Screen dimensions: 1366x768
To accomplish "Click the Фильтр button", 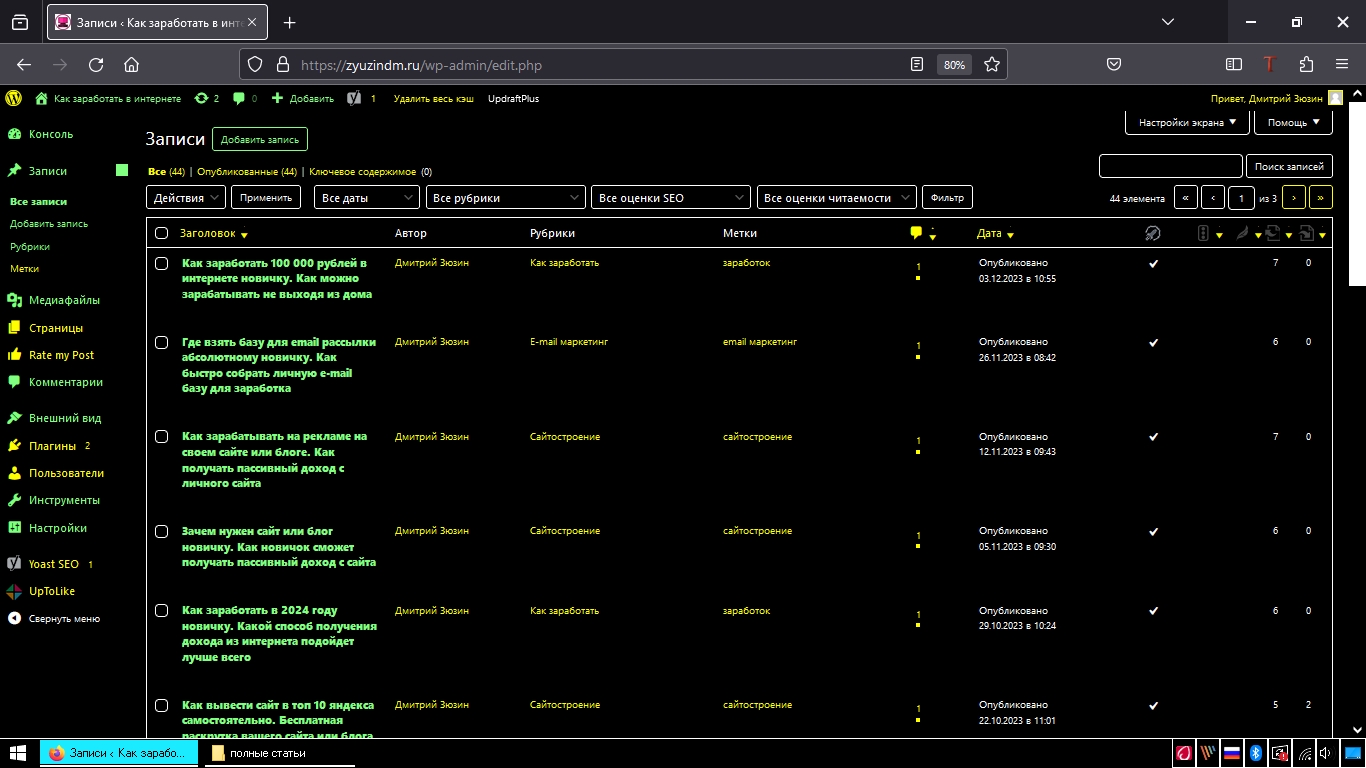I will (947, 198).
